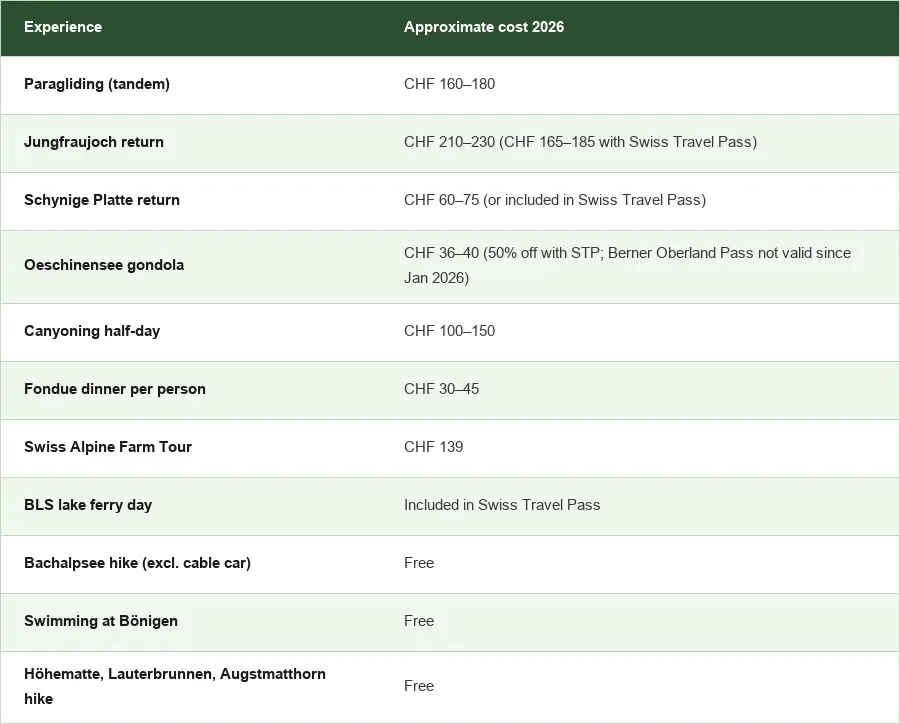Select the 'Canyoning half-day' row label

[x=92, y=331]
